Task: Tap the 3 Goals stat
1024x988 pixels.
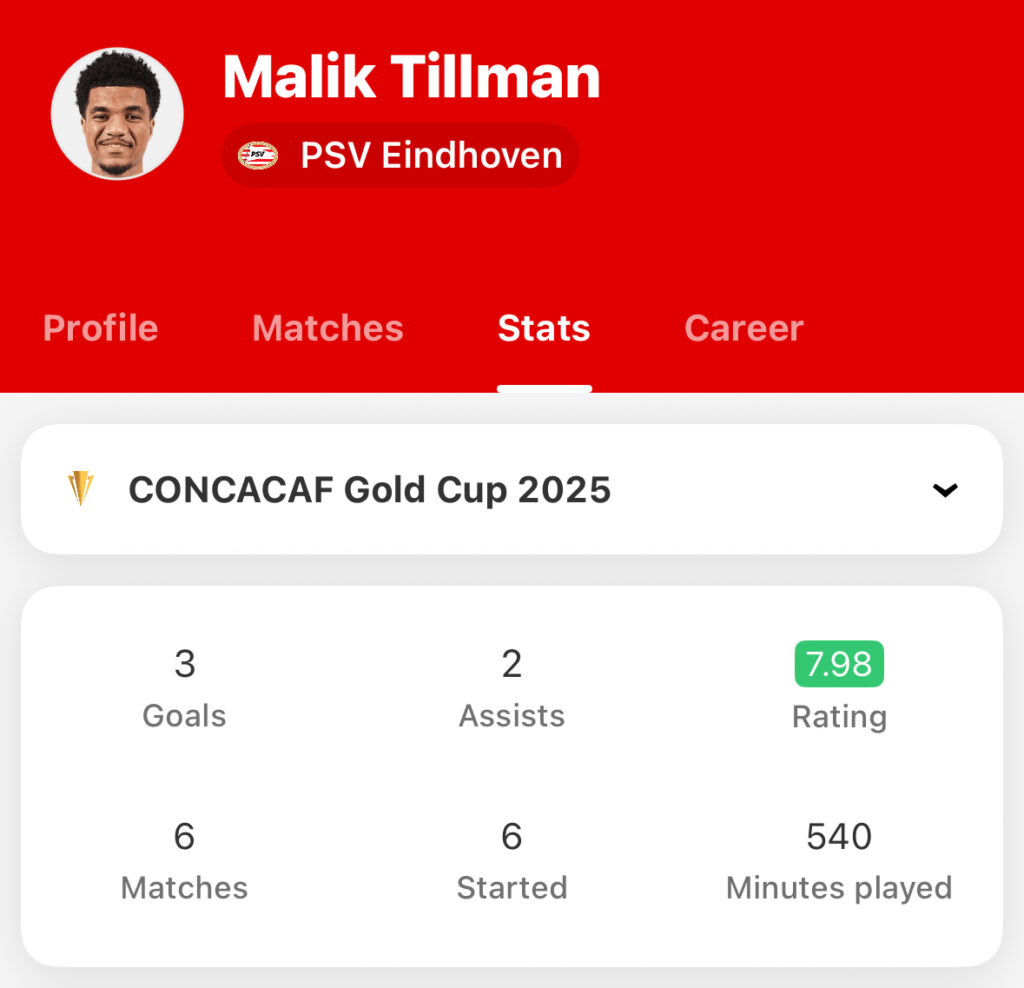Action: coord(185,688)
